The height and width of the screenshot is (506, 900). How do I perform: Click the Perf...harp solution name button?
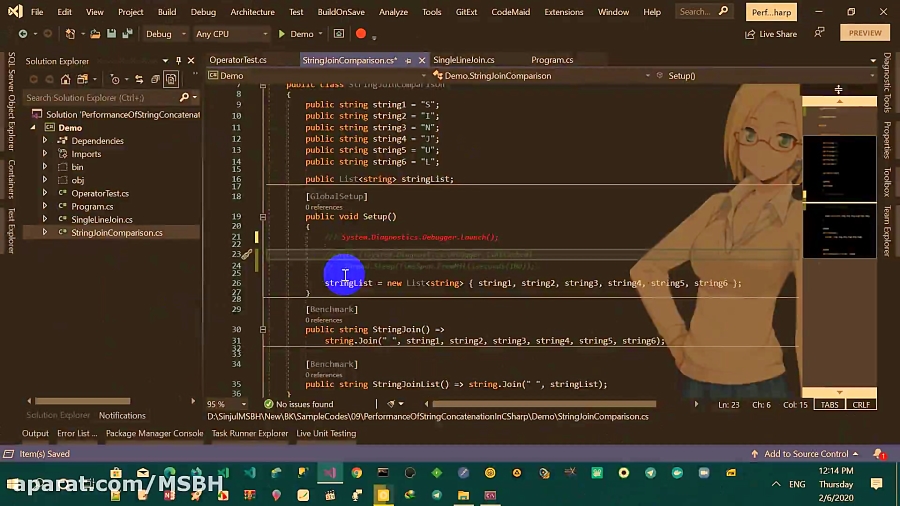pyautogui.click(x=771, y=12)
